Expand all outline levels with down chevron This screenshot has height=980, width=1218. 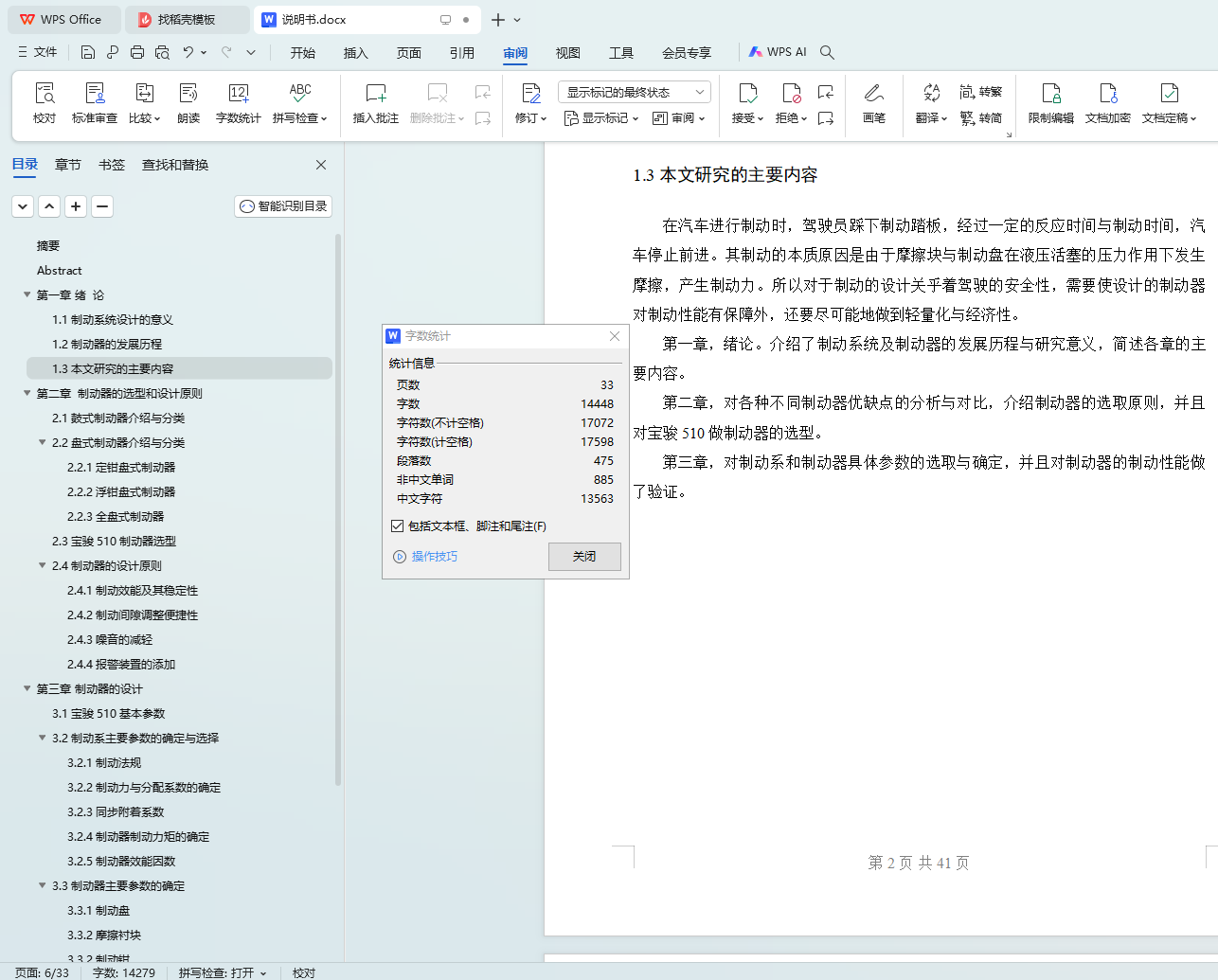pyautogui.click(x=23, y=205)
